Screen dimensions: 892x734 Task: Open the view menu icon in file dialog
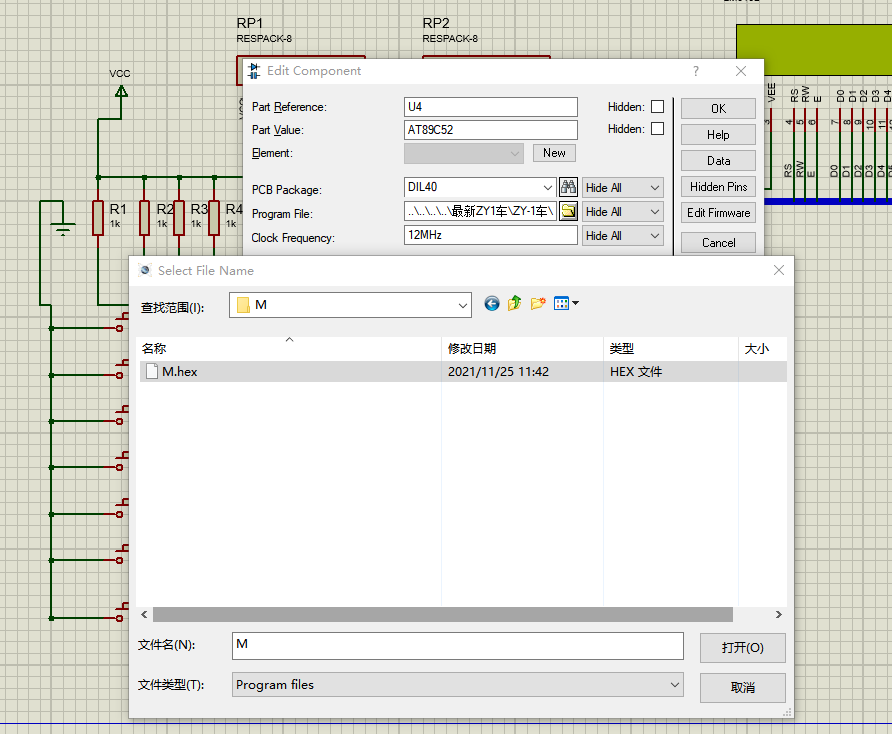(565, 303)
